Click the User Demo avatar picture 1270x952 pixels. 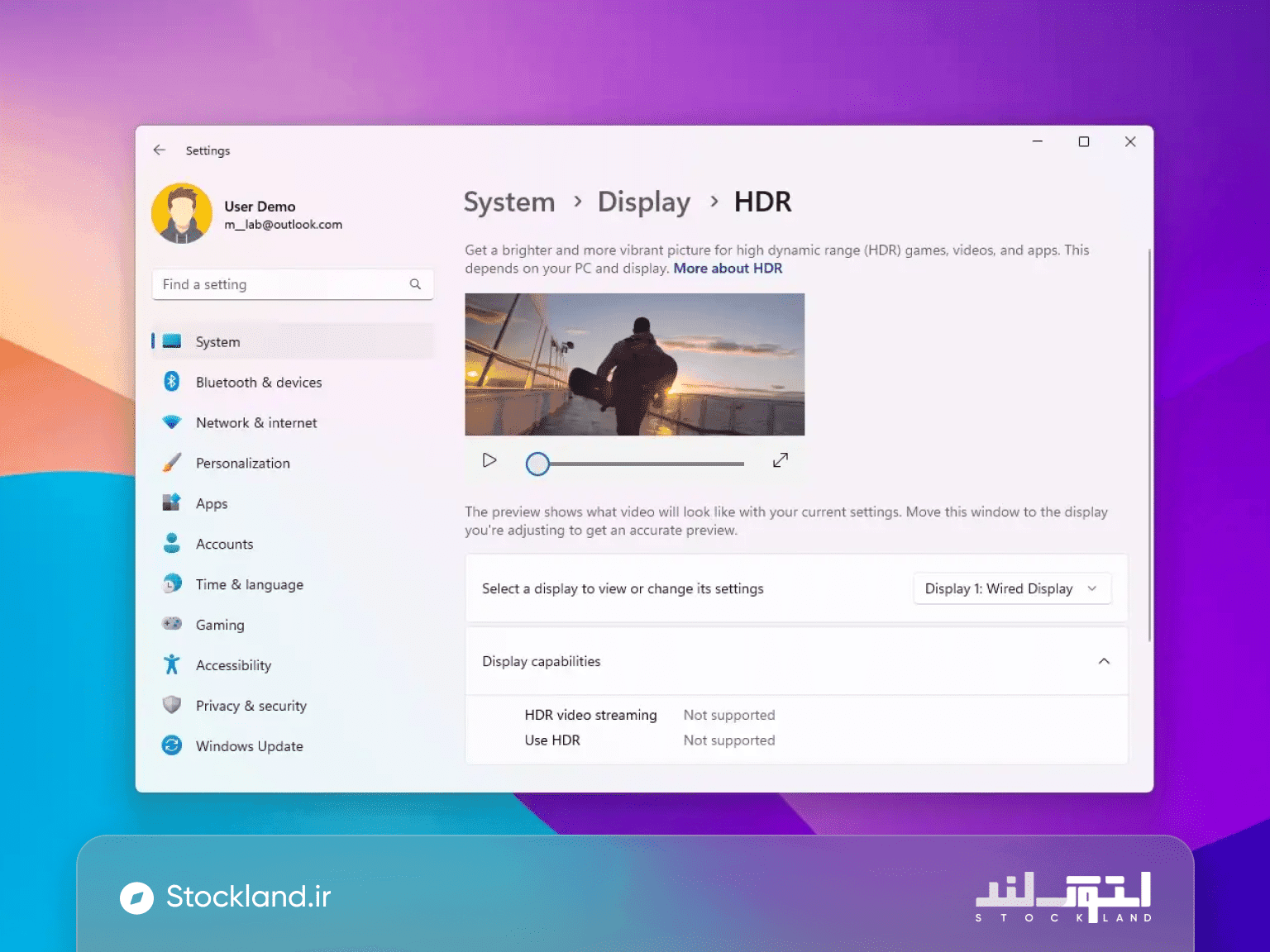[182, 213]
